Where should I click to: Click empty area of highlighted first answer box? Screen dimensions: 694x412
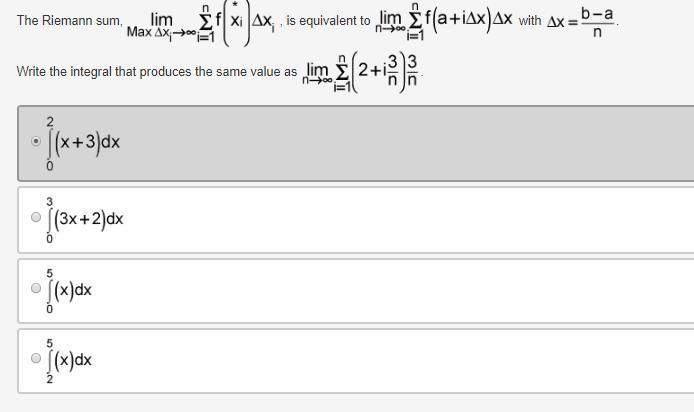400,142
